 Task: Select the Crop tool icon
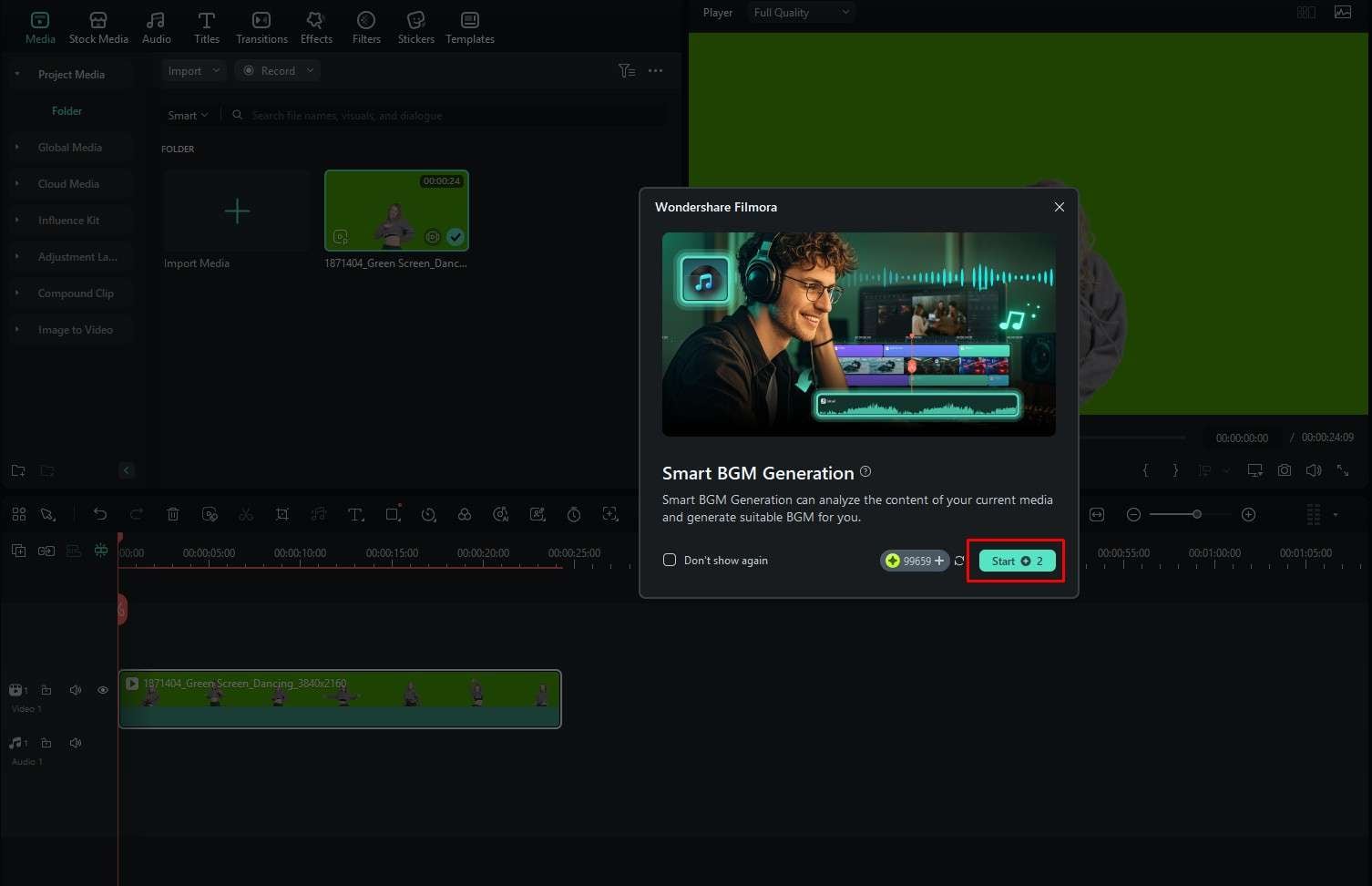pyautogui.click(x=282, y=514)
